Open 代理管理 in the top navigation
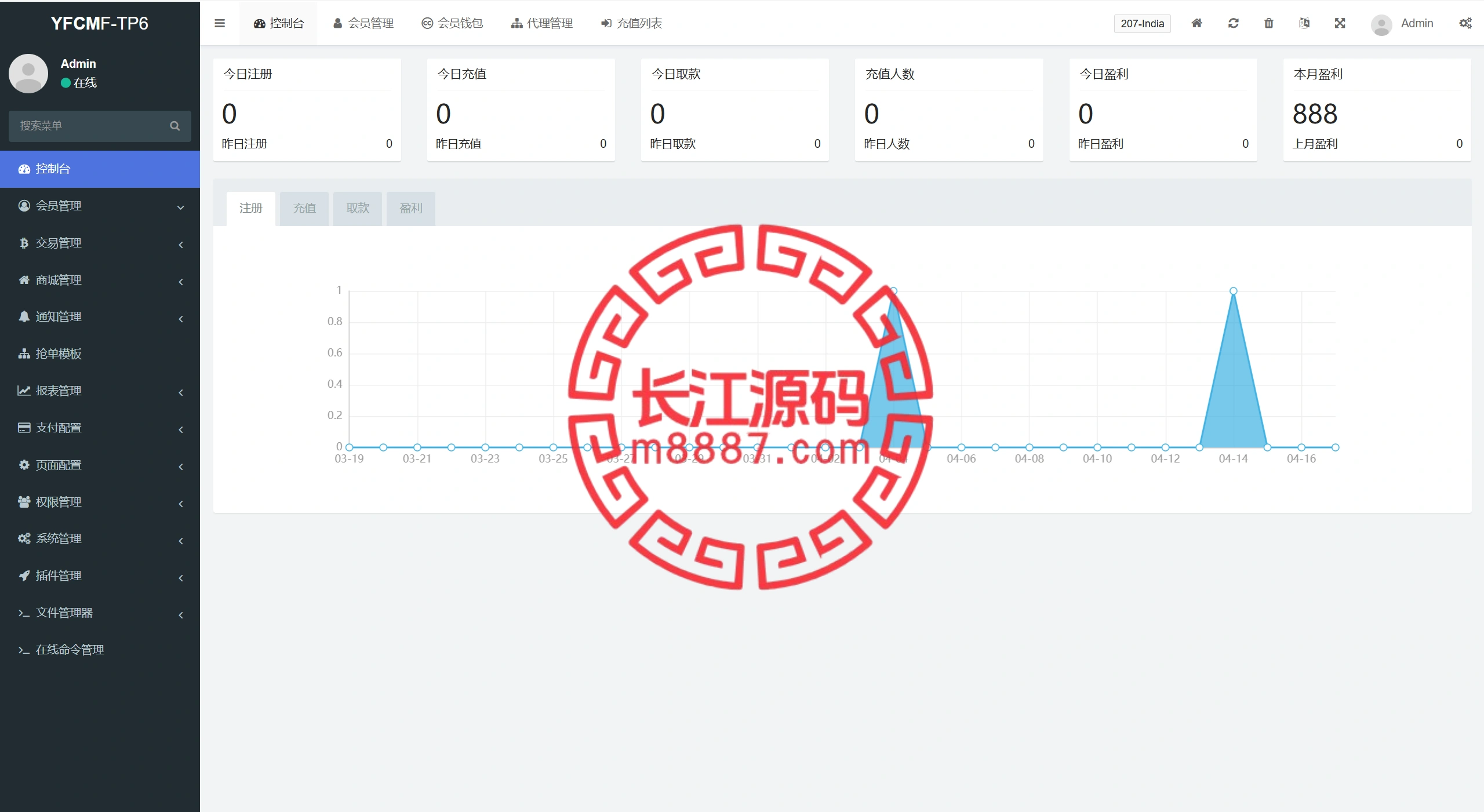This screenshot has height=812, width=1484. (x=542, y=23)
